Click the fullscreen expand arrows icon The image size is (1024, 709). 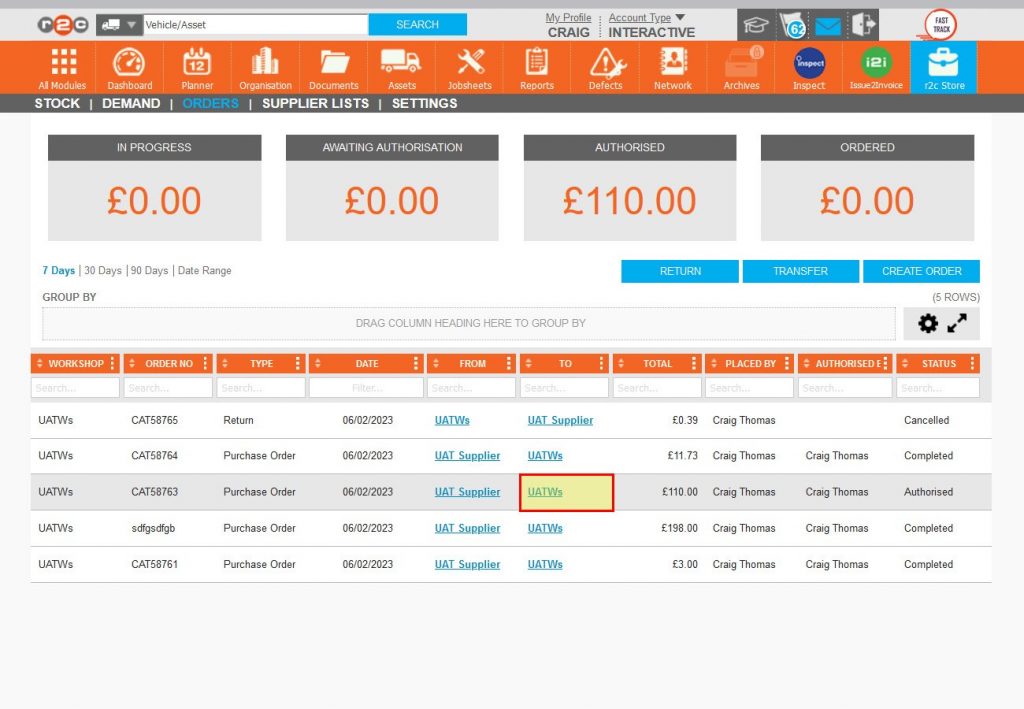pyautogui.click(x=958, y=324)
